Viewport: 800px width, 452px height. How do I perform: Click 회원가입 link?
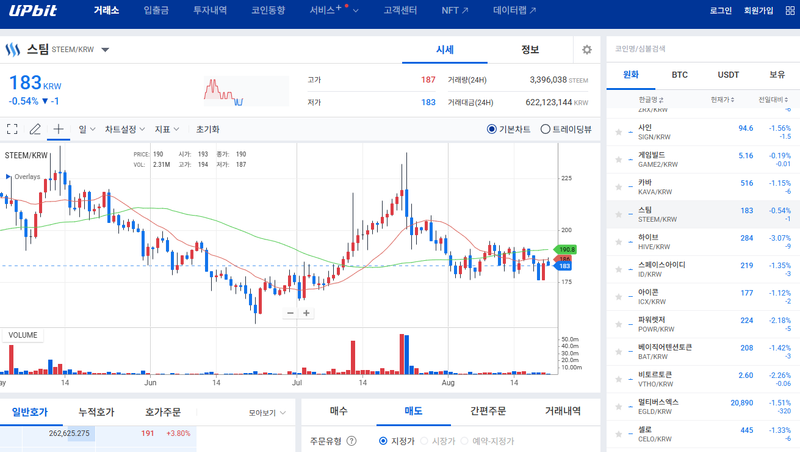758,10
